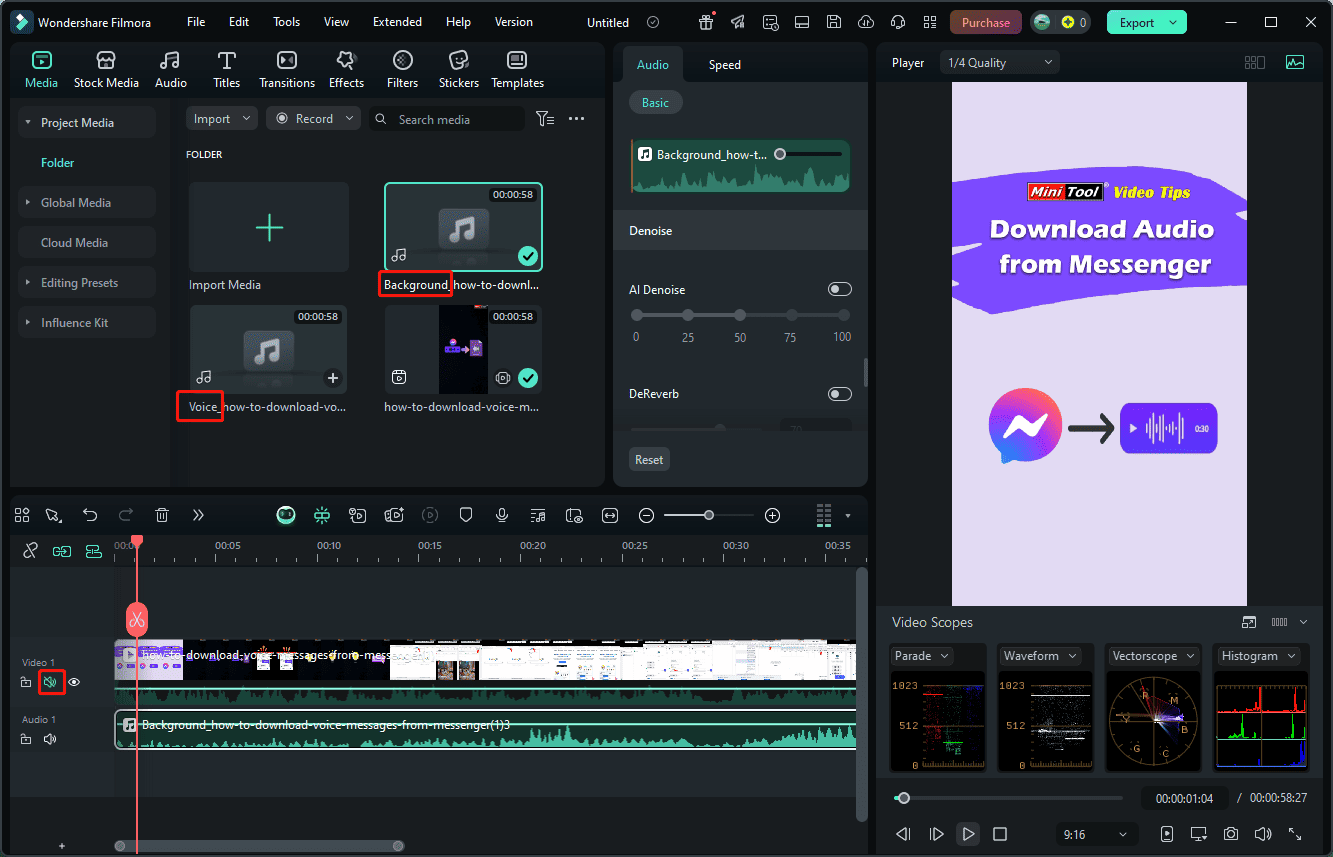Open the Transitions library
The image size is (1333, 857).
tap(287, 70)
